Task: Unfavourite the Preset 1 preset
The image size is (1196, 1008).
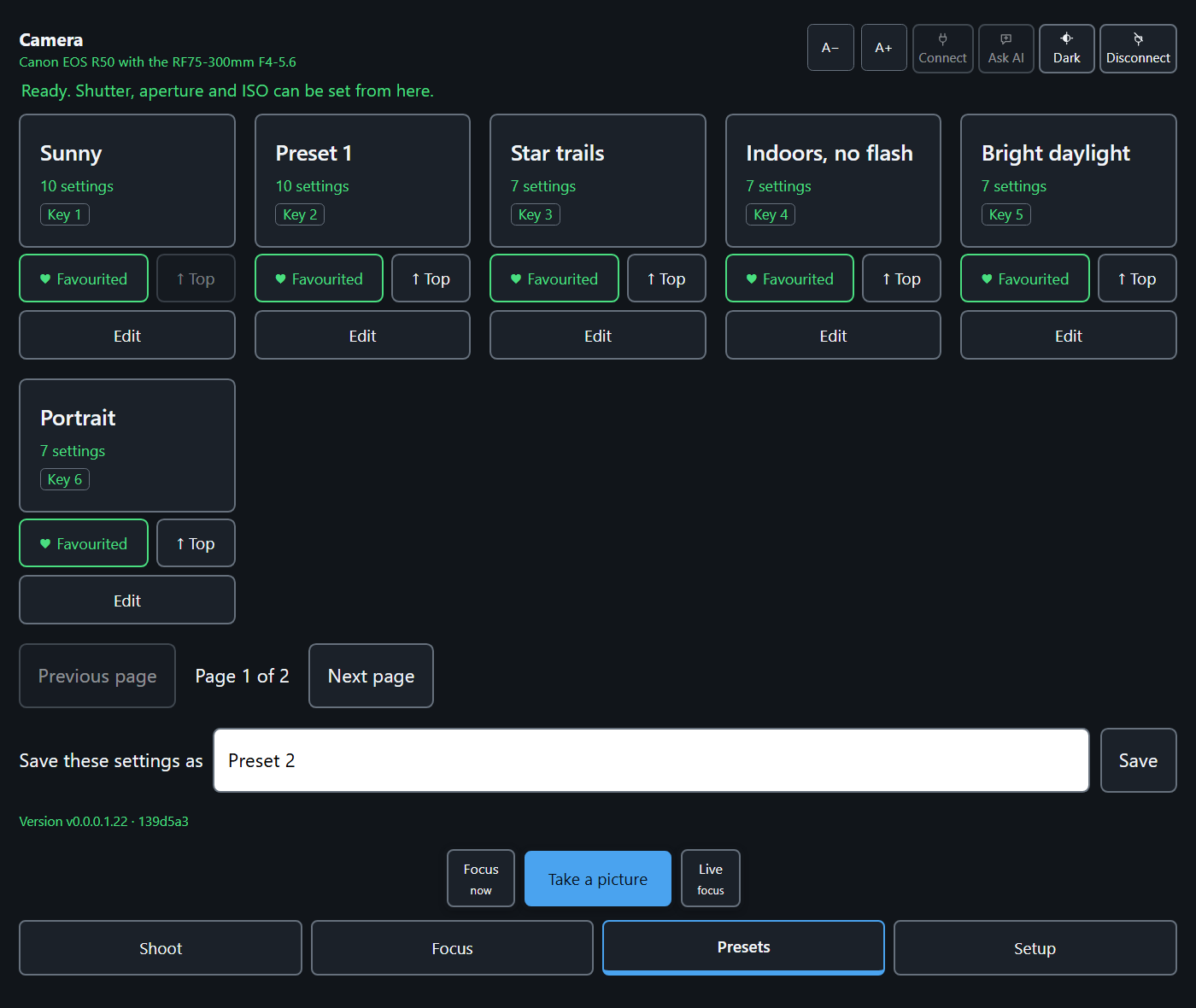Action: [319, 278]
